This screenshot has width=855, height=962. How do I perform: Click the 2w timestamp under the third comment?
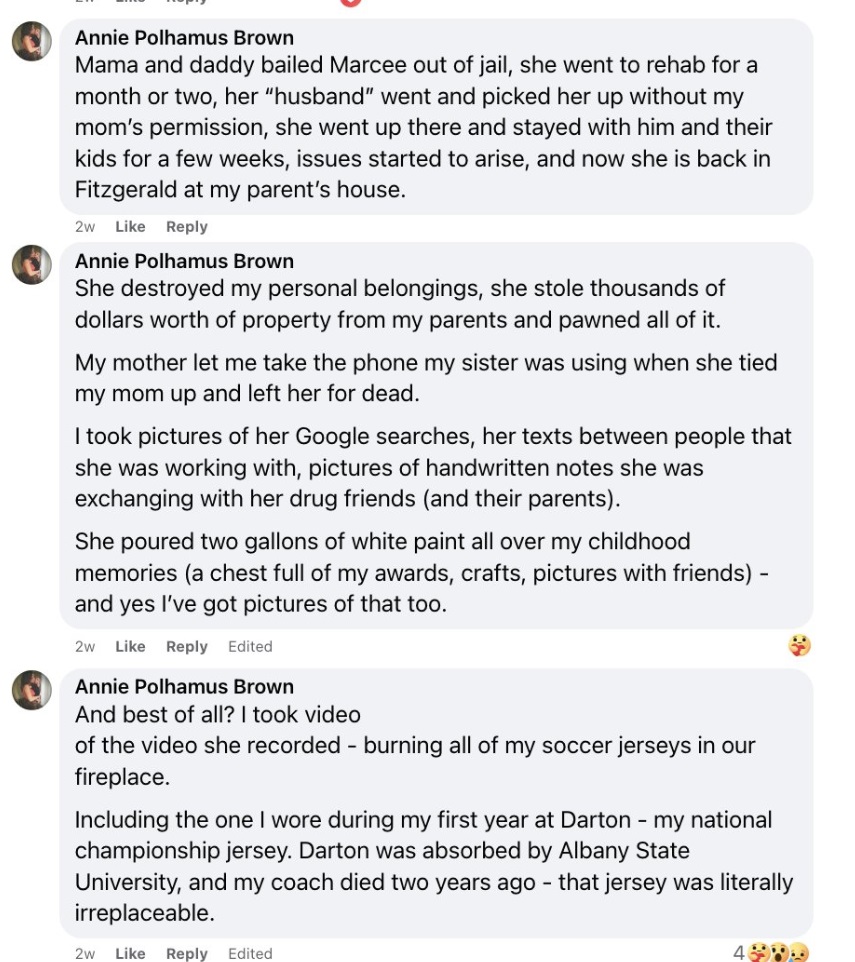(x=84, y=953)
